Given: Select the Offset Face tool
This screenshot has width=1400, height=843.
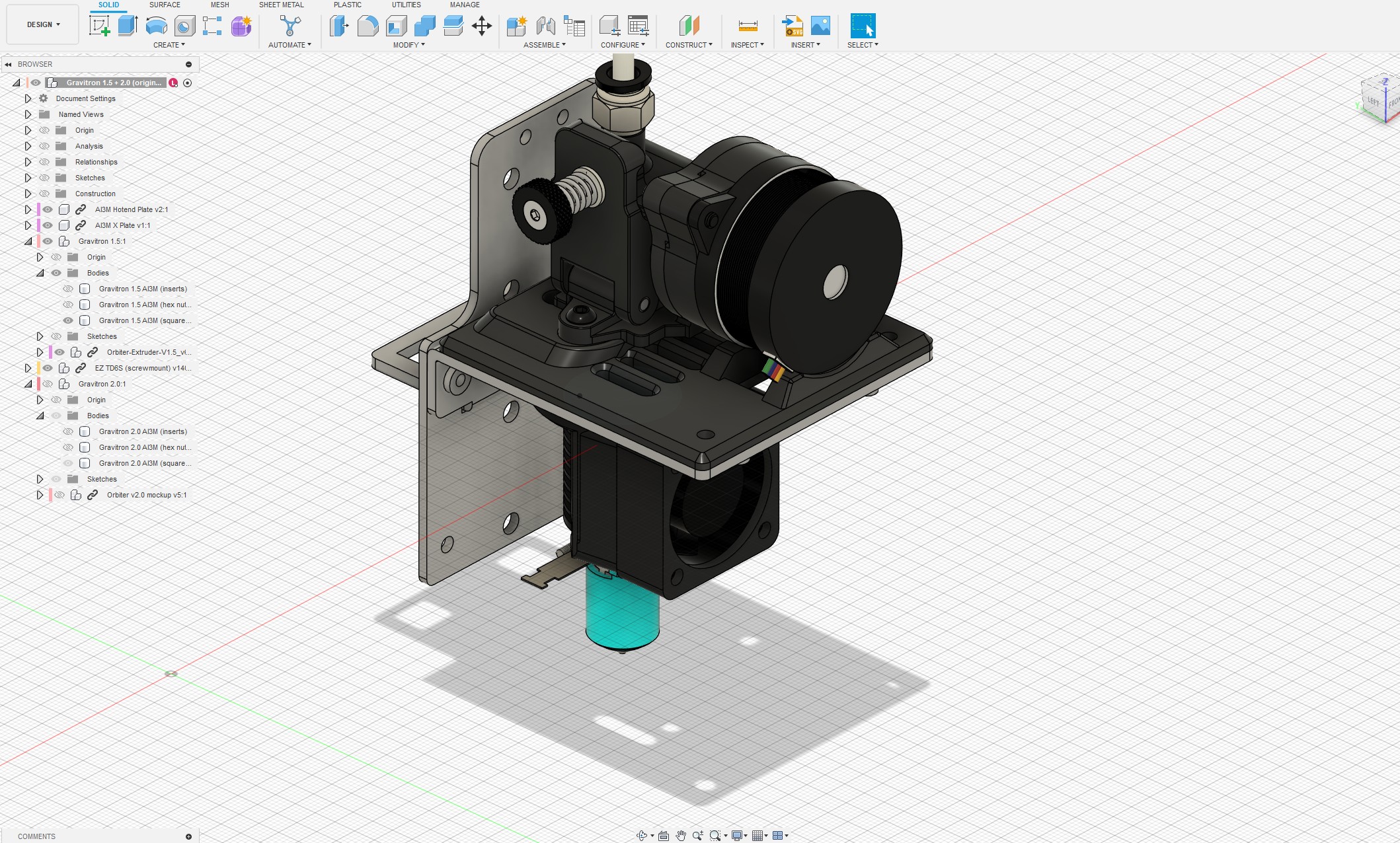Looking at the screenshot, I should point(453,26).
